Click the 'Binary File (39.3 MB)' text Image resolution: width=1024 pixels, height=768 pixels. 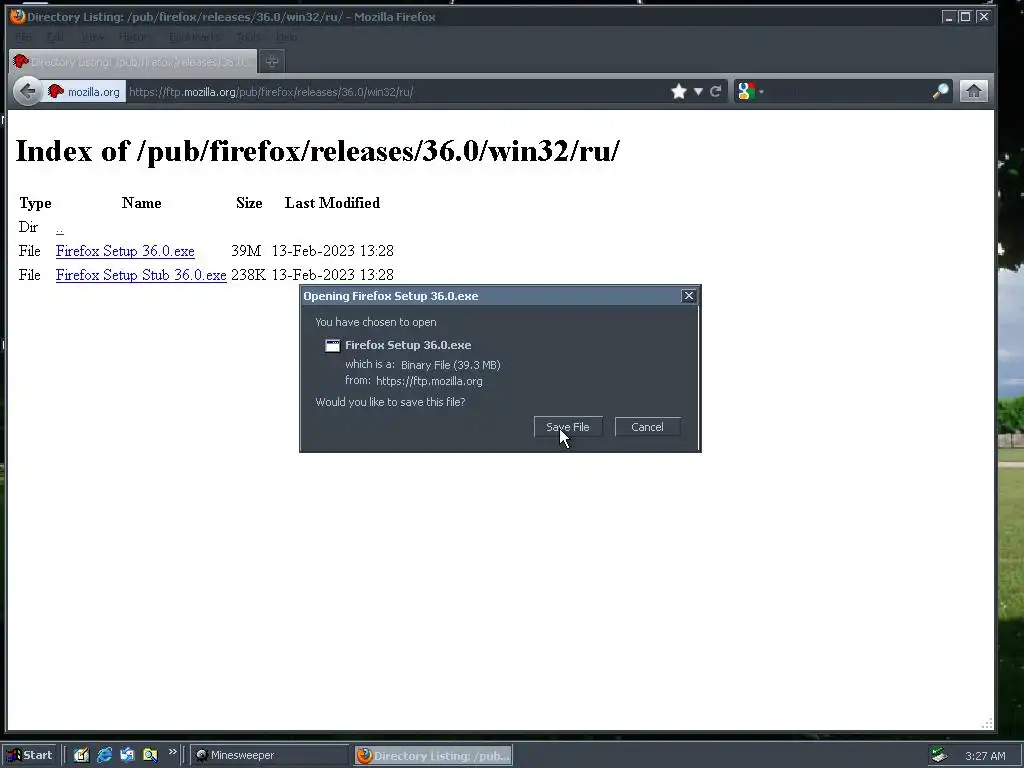[451, 365]
